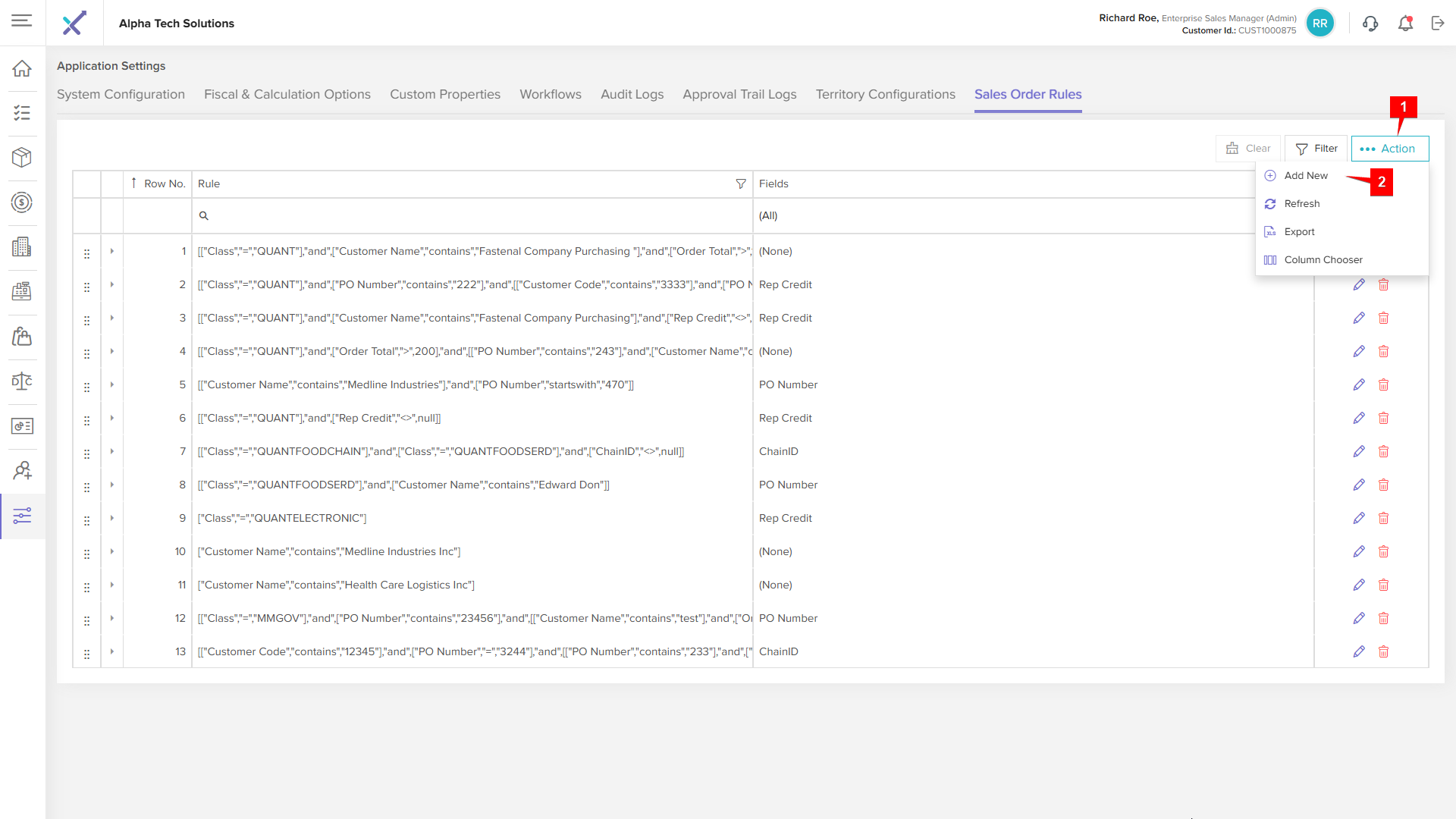This screenshot has height=819, width=1456.
Task: Open the home icon in sidebar
Action: (x=22, y=68)
